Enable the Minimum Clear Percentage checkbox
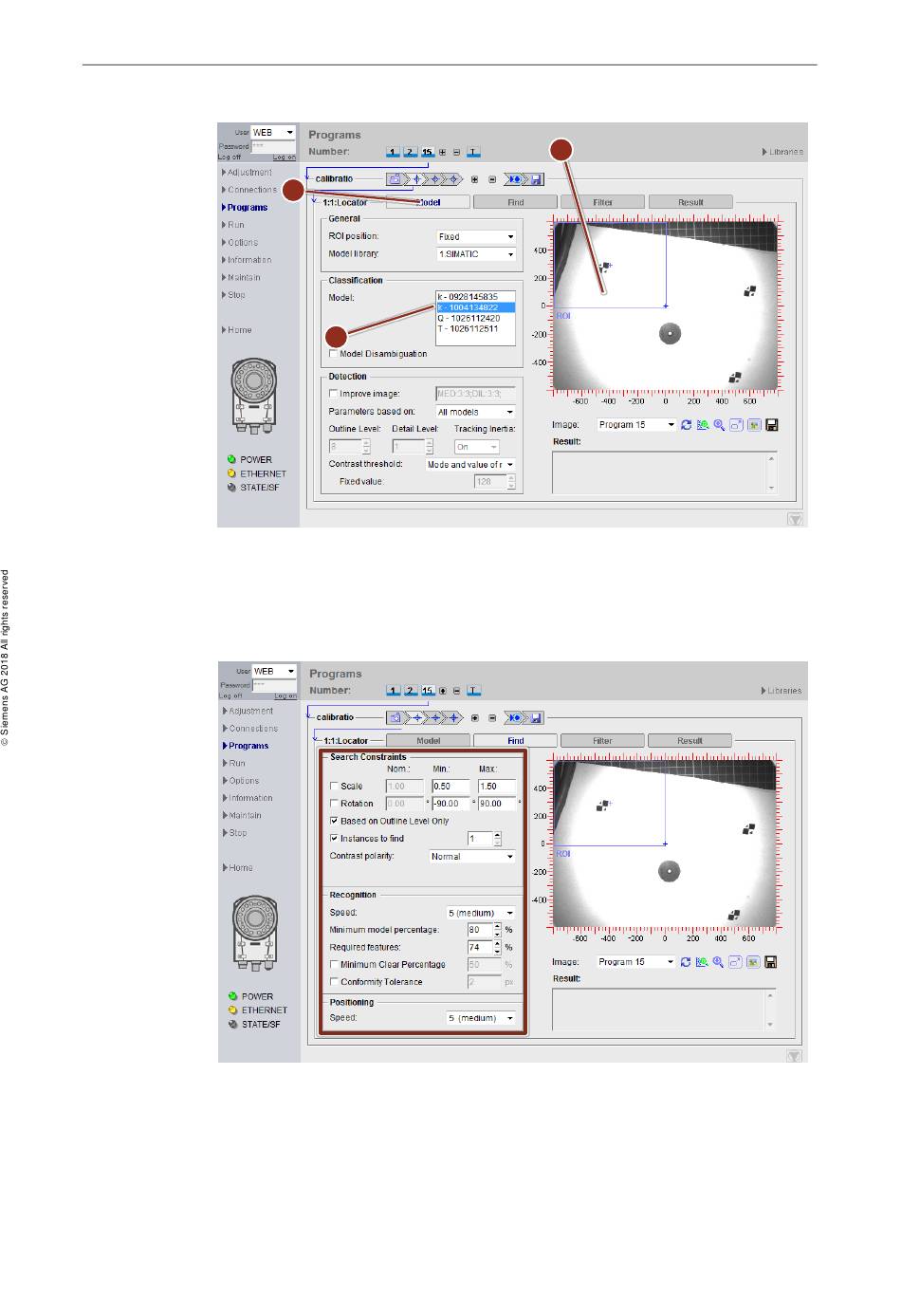Image resolution: width=901 pixels, height=1316 pixels. point(334,965)
